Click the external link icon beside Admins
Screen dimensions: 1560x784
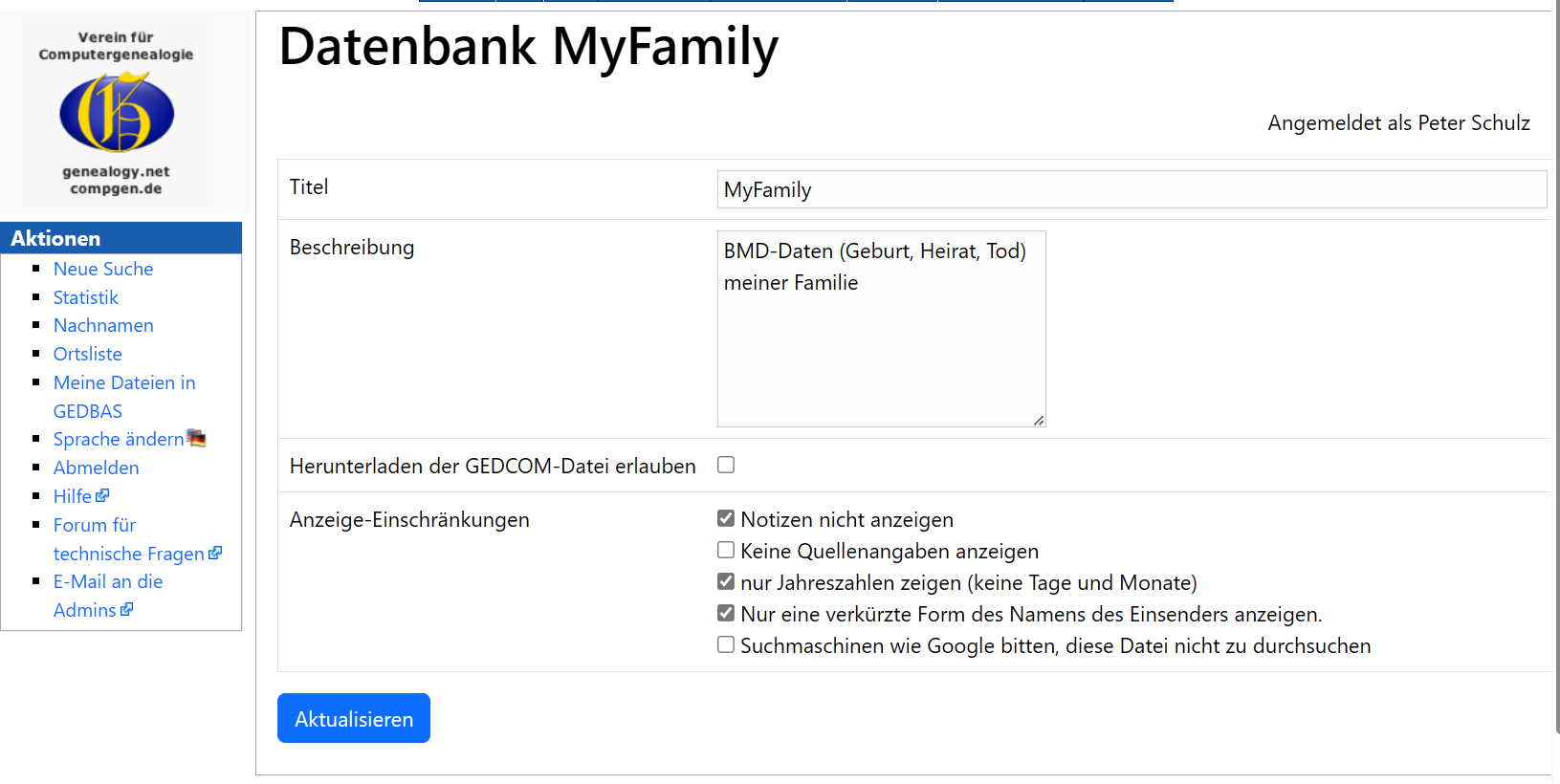pyautogui.click(x=126, y=609)
